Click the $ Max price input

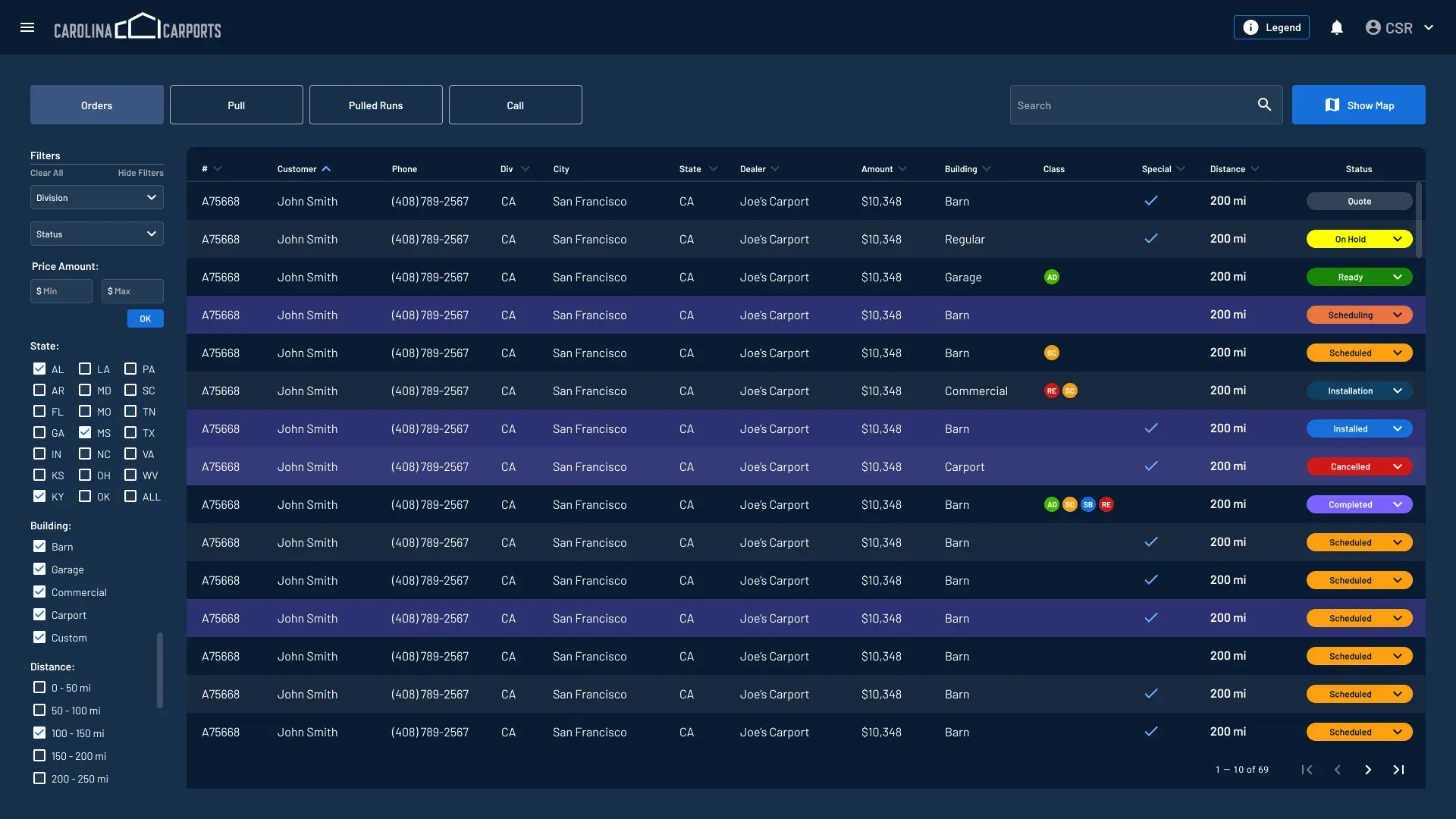pos(133,291)
